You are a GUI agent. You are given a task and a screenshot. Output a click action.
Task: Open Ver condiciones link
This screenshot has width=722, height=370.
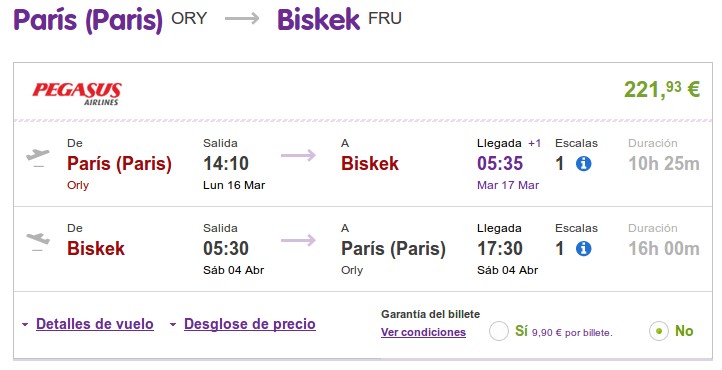[x=423, y=332]
